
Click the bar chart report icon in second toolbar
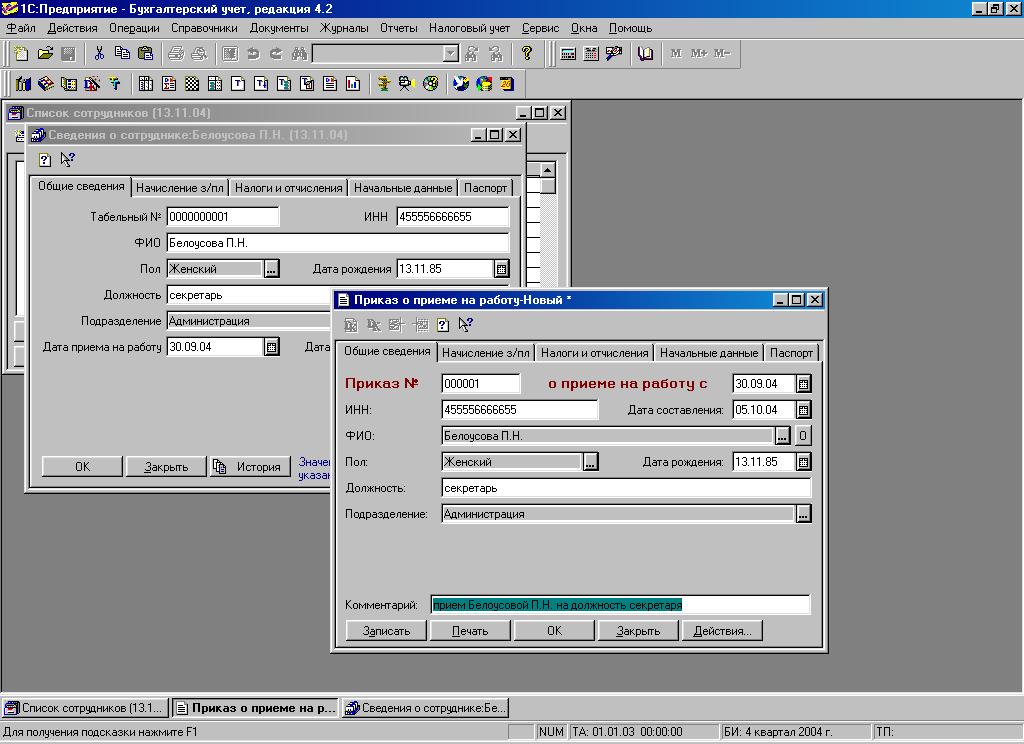pyautogui.click(x=353, y=84)
